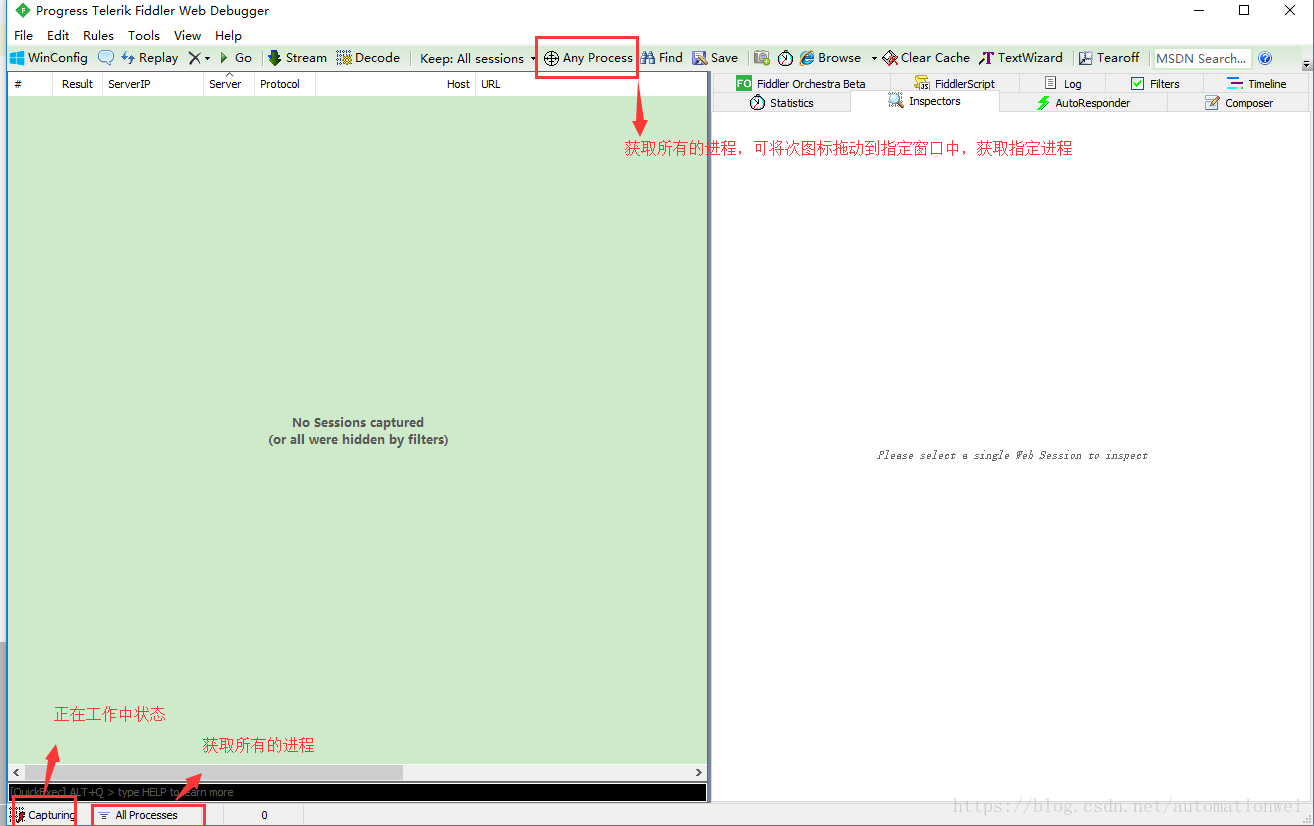Click Tearoff to detach inspectors

point(1109,58)
